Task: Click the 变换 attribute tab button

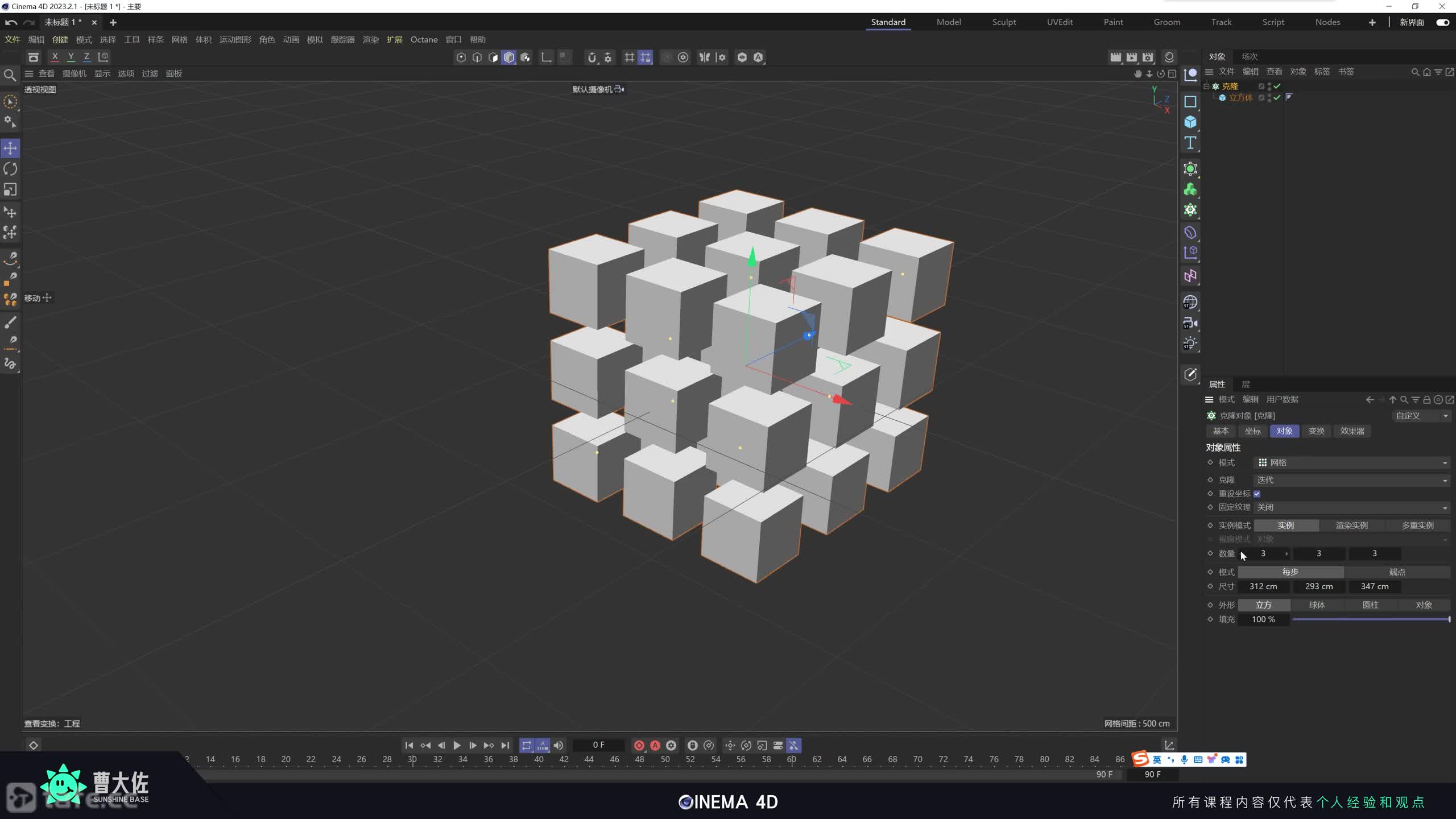Action: pyautogui.click(x=1316, y=431)
